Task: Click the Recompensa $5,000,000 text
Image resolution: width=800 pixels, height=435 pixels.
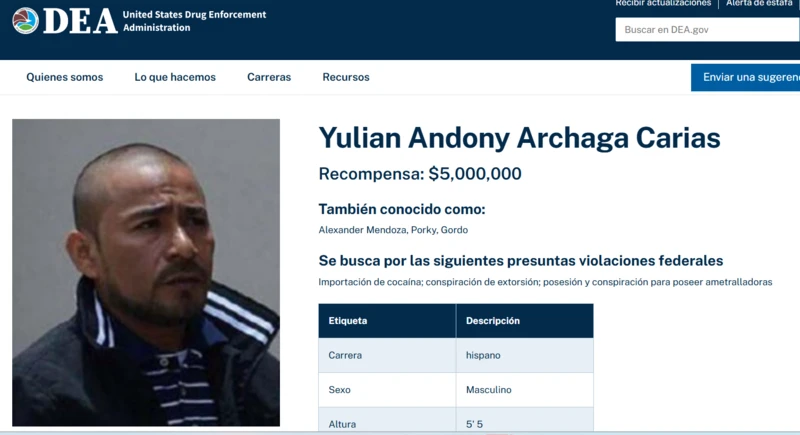Action: click(420, 174)
